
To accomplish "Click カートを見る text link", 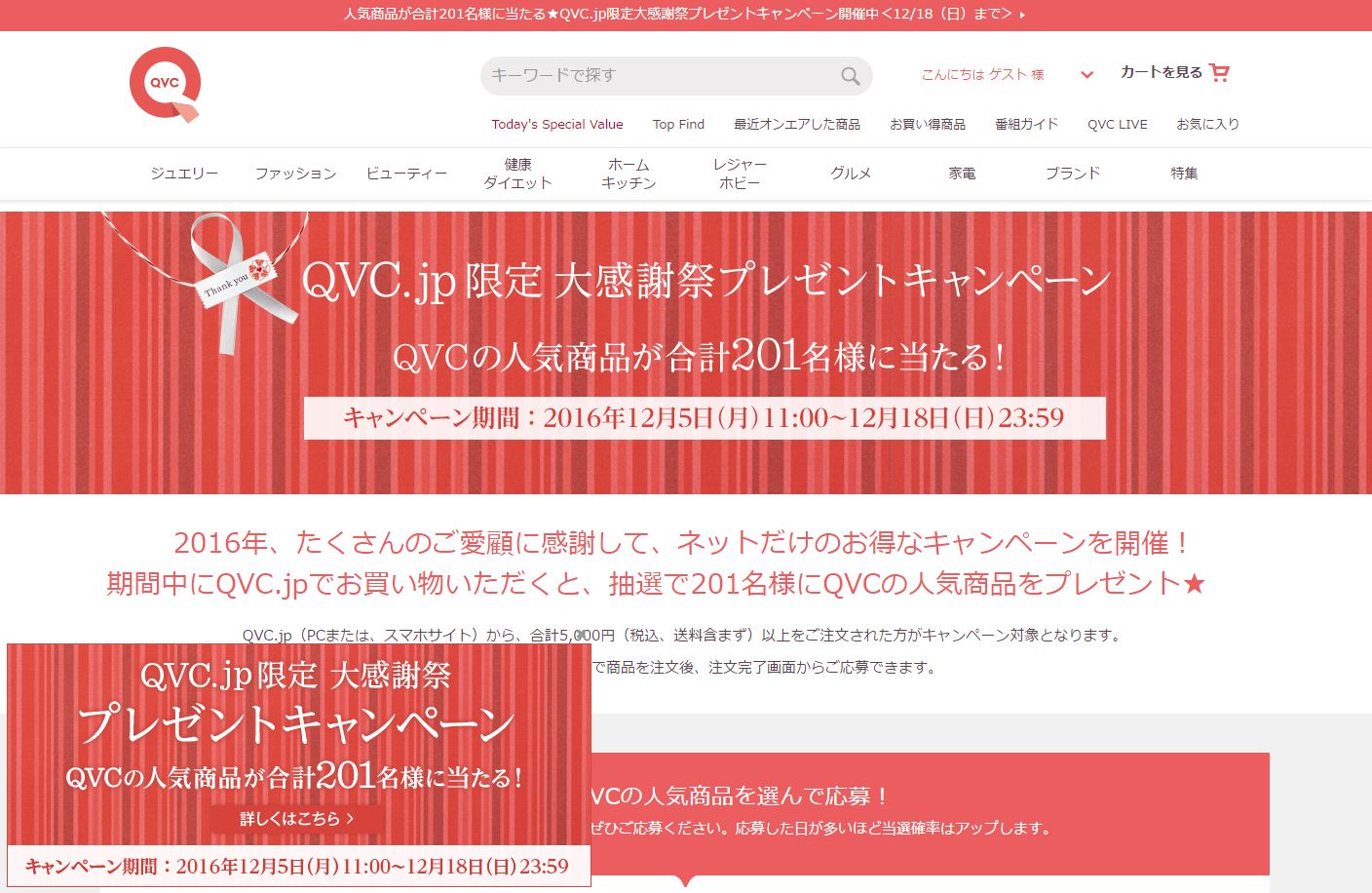I will tap(1162, 72).
